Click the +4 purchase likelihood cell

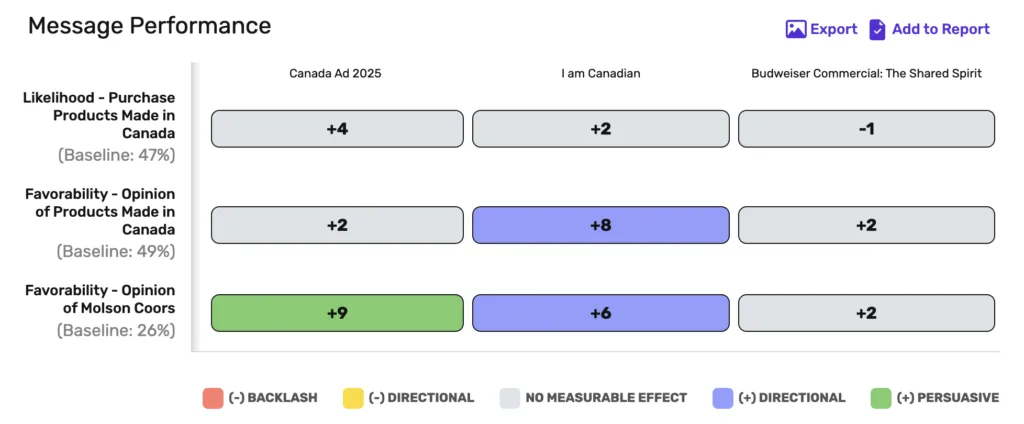[337, 129]
